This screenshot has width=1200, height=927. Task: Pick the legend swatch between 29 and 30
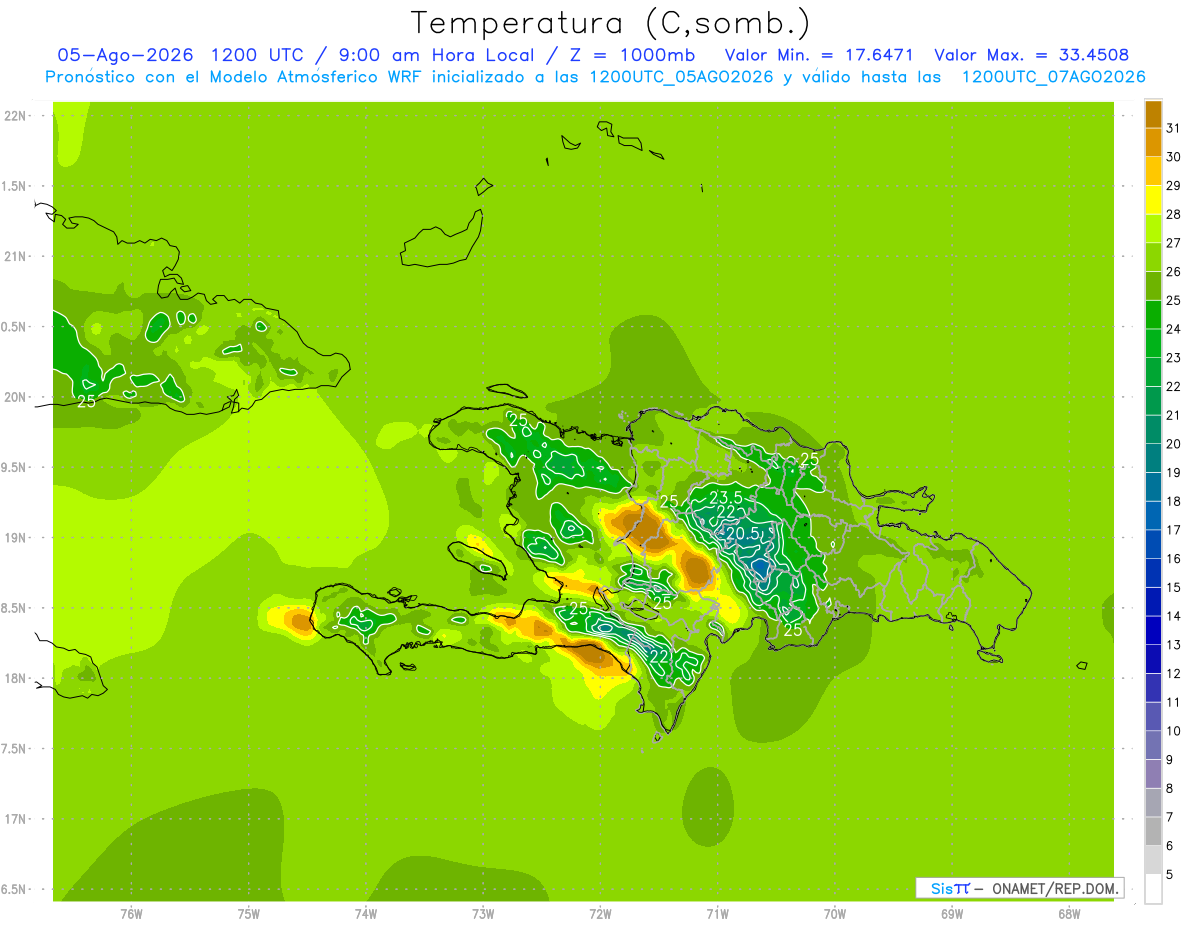(x=1153, y=171)
